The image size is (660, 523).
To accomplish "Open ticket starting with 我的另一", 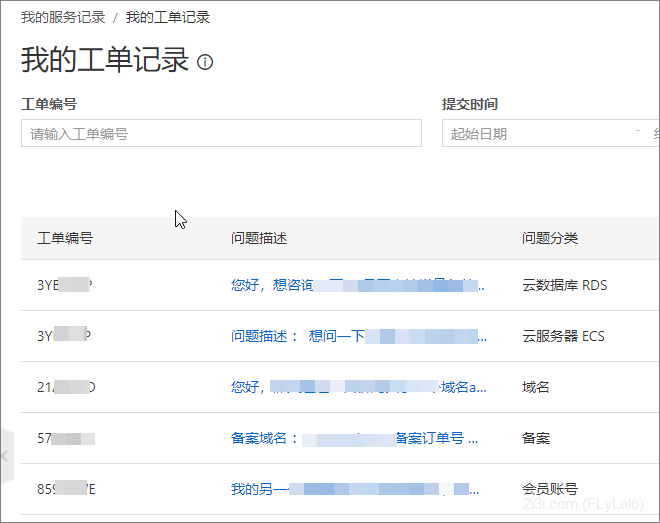I will click(355, 489).
